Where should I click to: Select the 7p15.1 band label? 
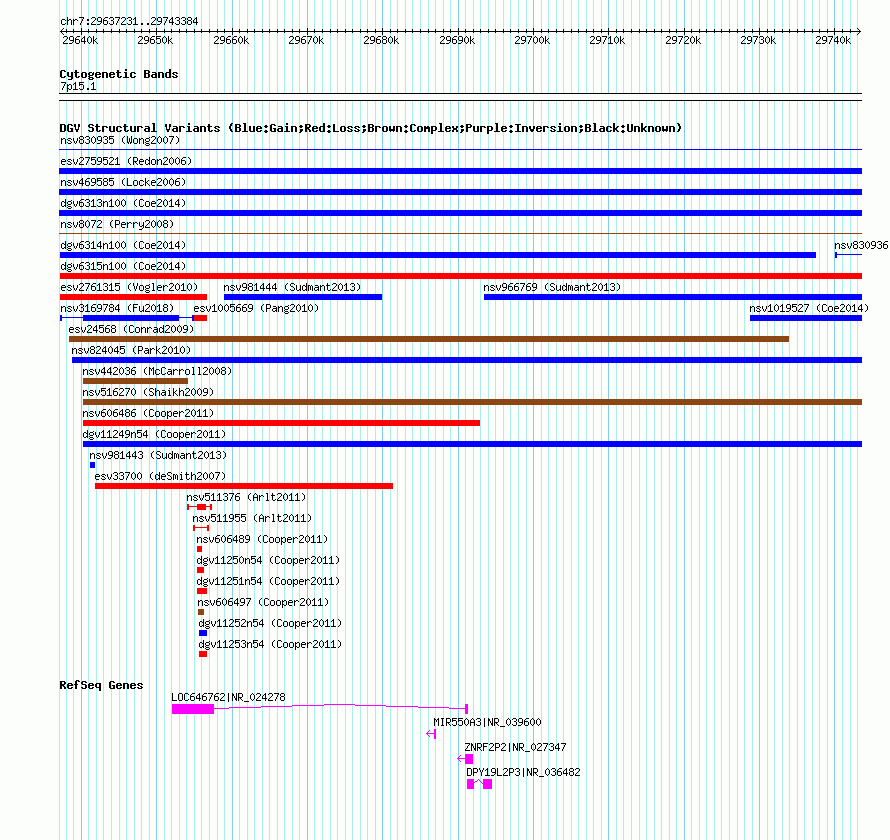click(x=78, y=86)
